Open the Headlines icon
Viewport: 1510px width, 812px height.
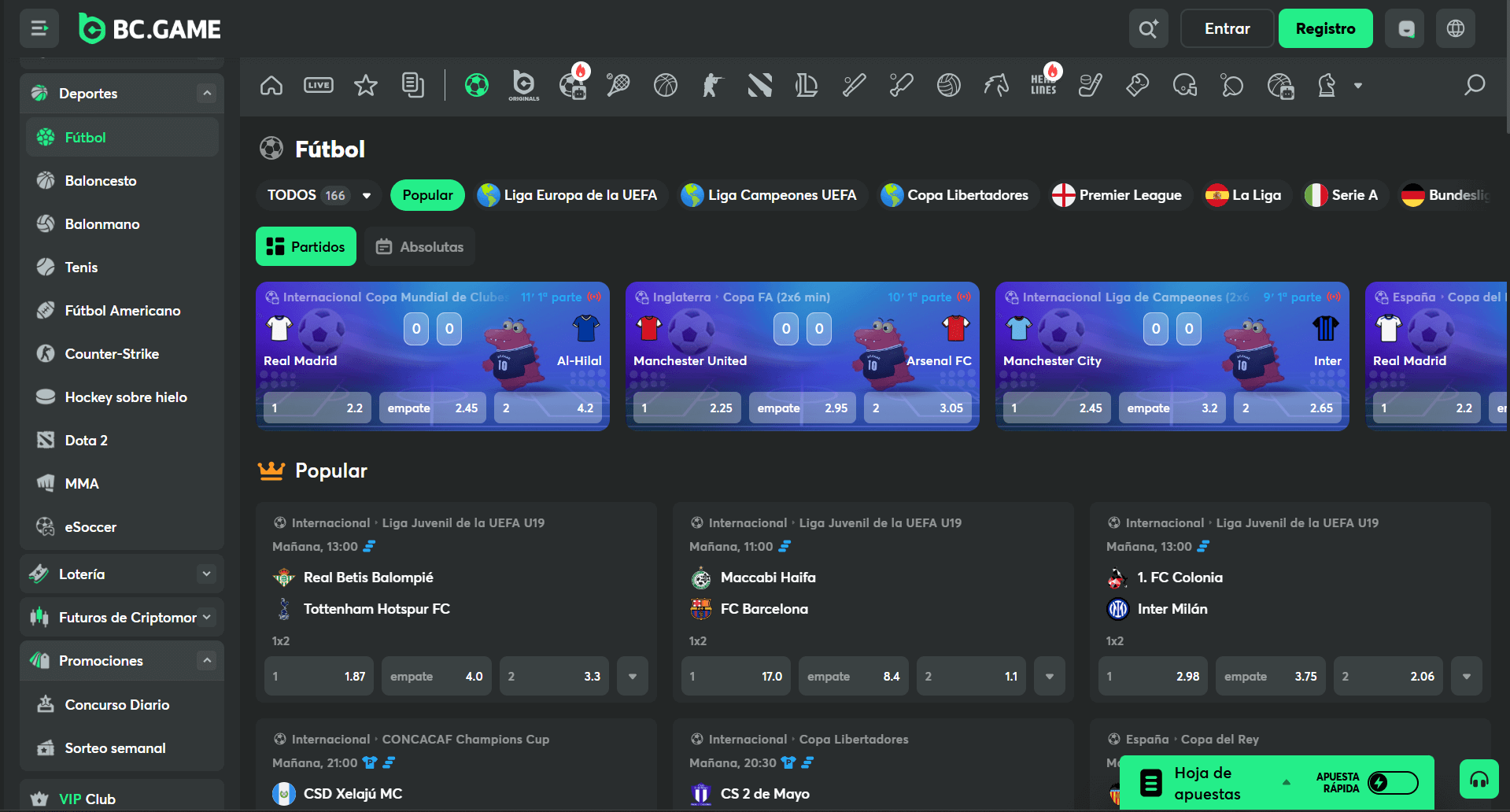1044,83
